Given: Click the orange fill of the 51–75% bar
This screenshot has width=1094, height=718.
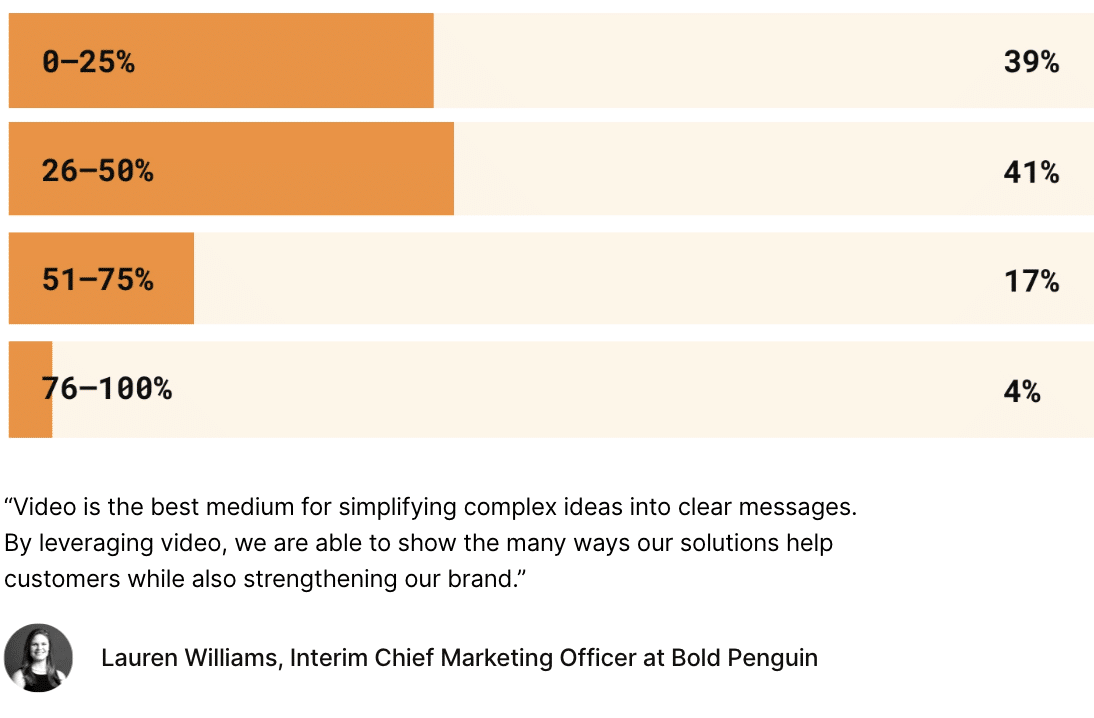Looking at the screenshot, I should pos(174,278).
